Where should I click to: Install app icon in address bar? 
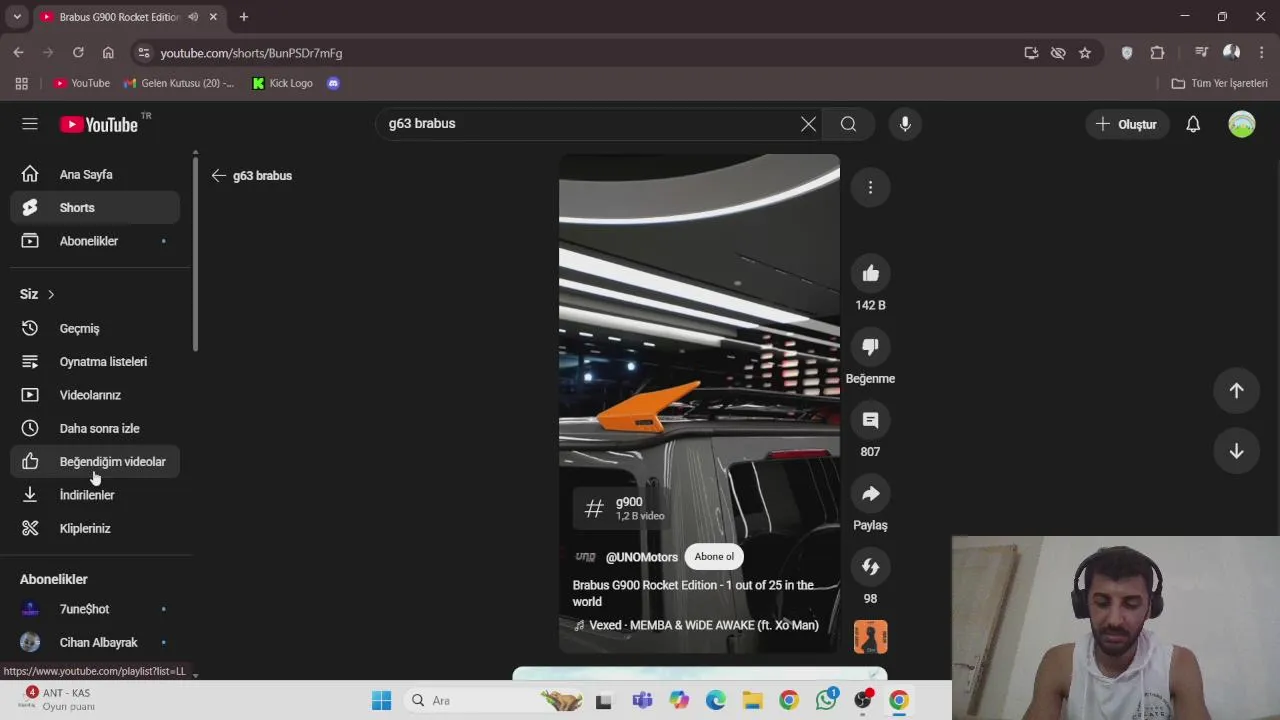[x=1031, y=53]
